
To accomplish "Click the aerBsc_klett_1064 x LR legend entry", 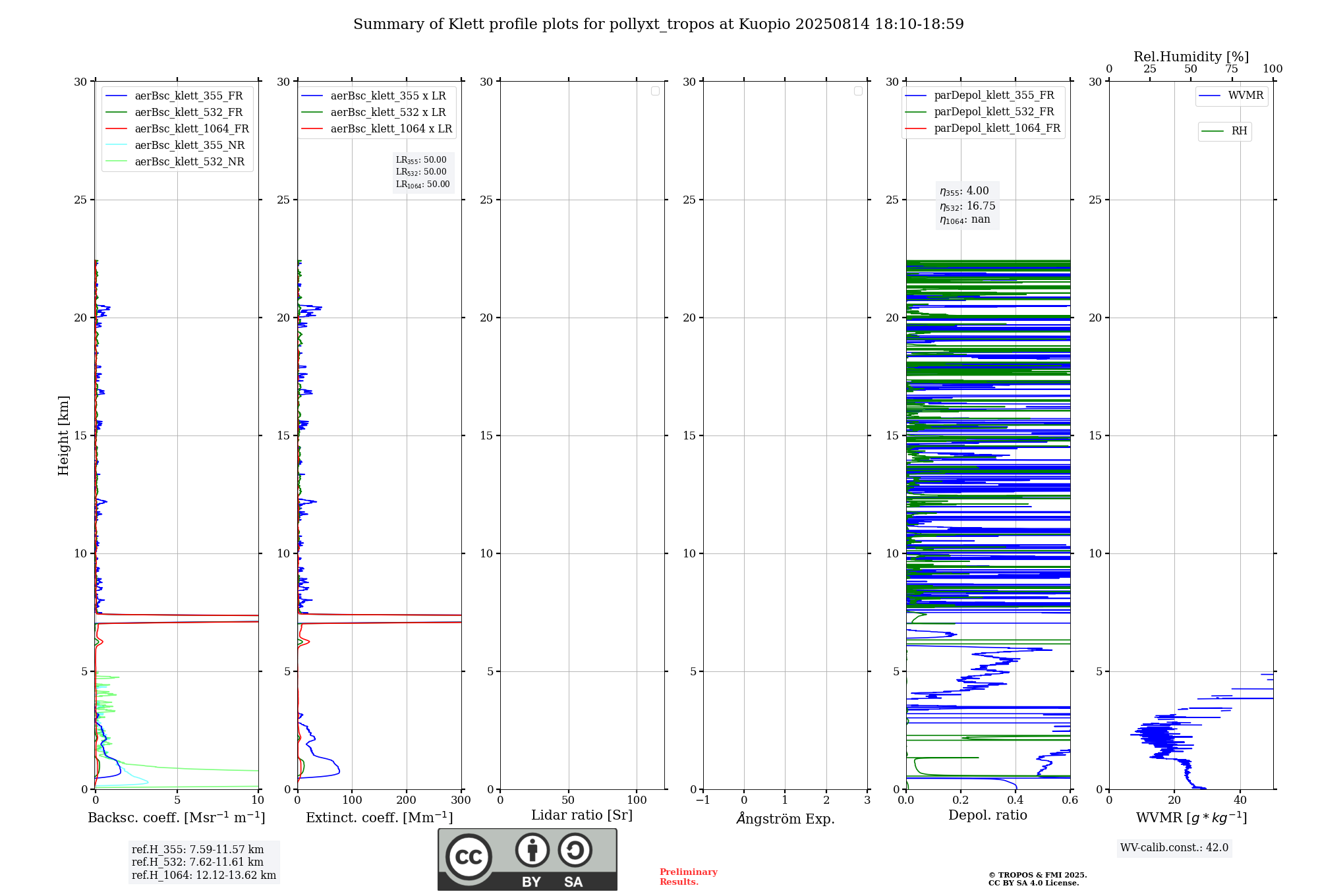I will tap(377, 129).
